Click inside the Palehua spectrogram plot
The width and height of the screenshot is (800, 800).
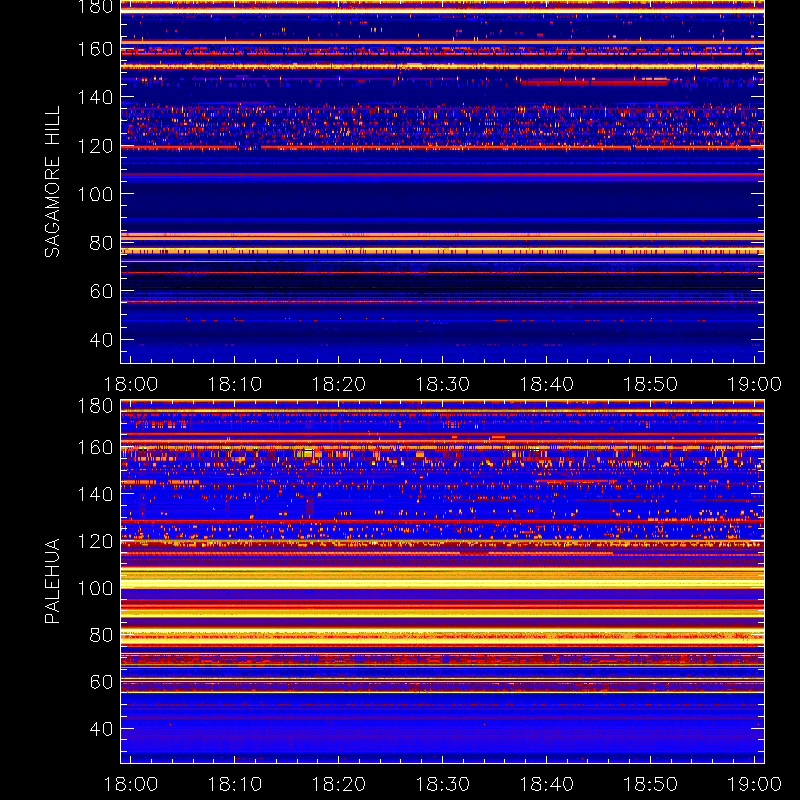(442, 582)
